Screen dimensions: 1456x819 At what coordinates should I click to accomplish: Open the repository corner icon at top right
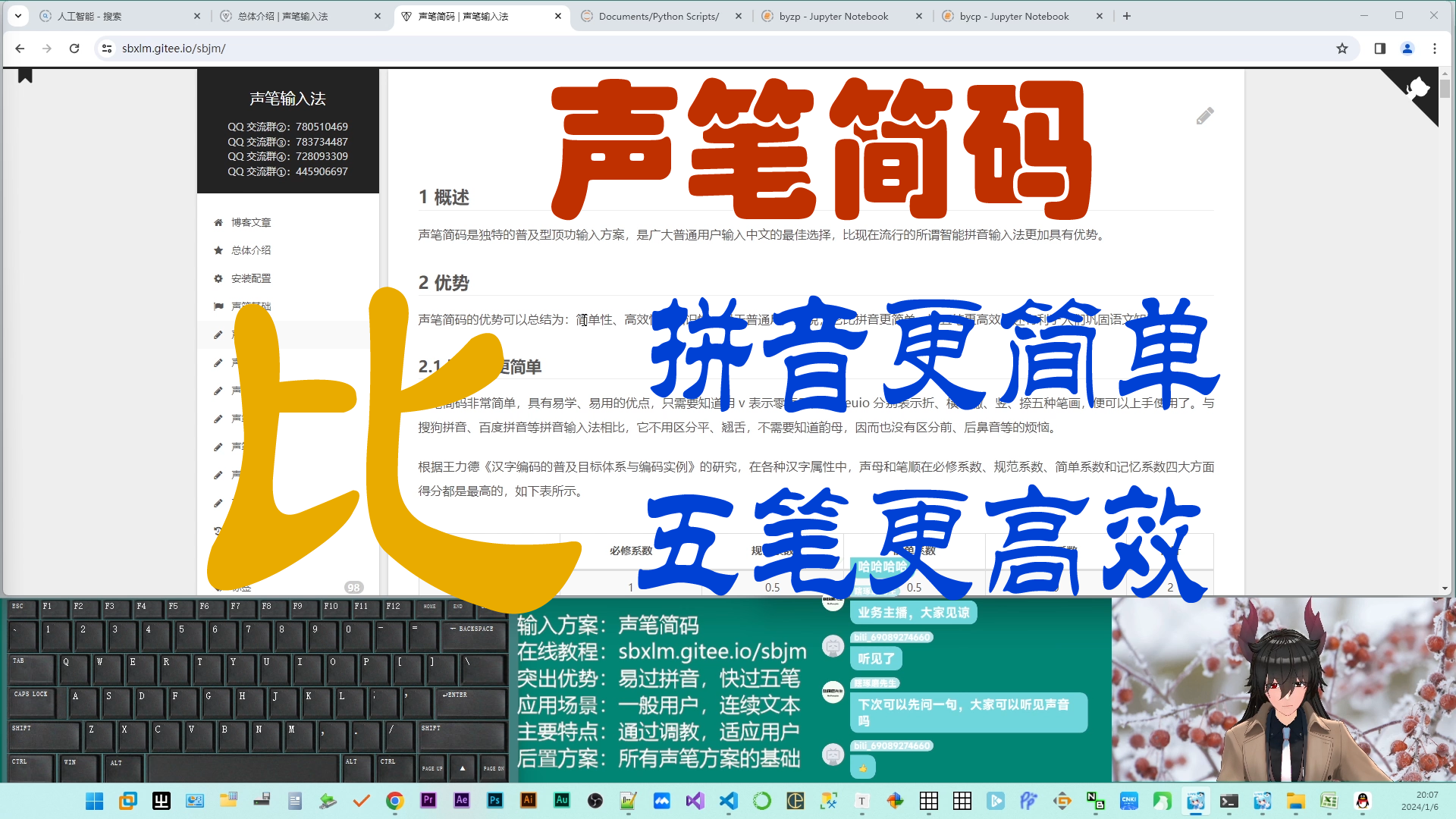tap(1416, 89)
